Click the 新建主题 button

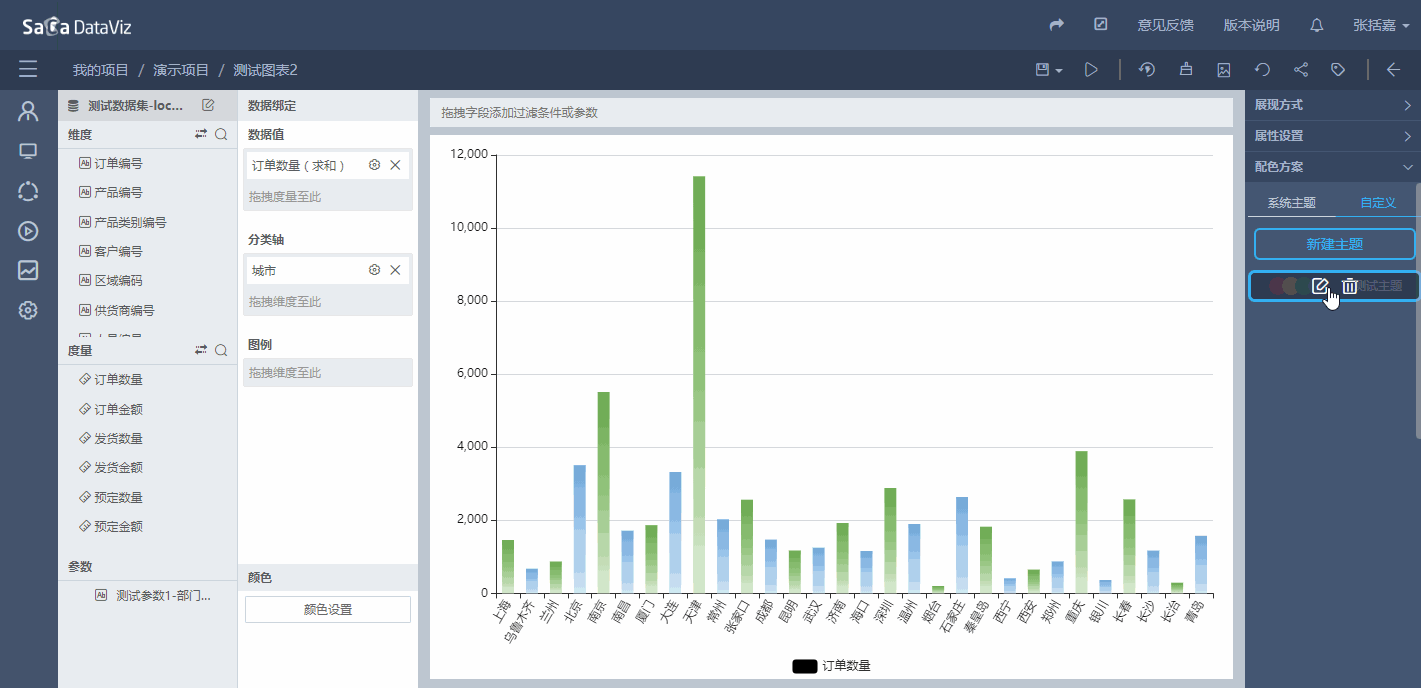tap(1334, 244)
